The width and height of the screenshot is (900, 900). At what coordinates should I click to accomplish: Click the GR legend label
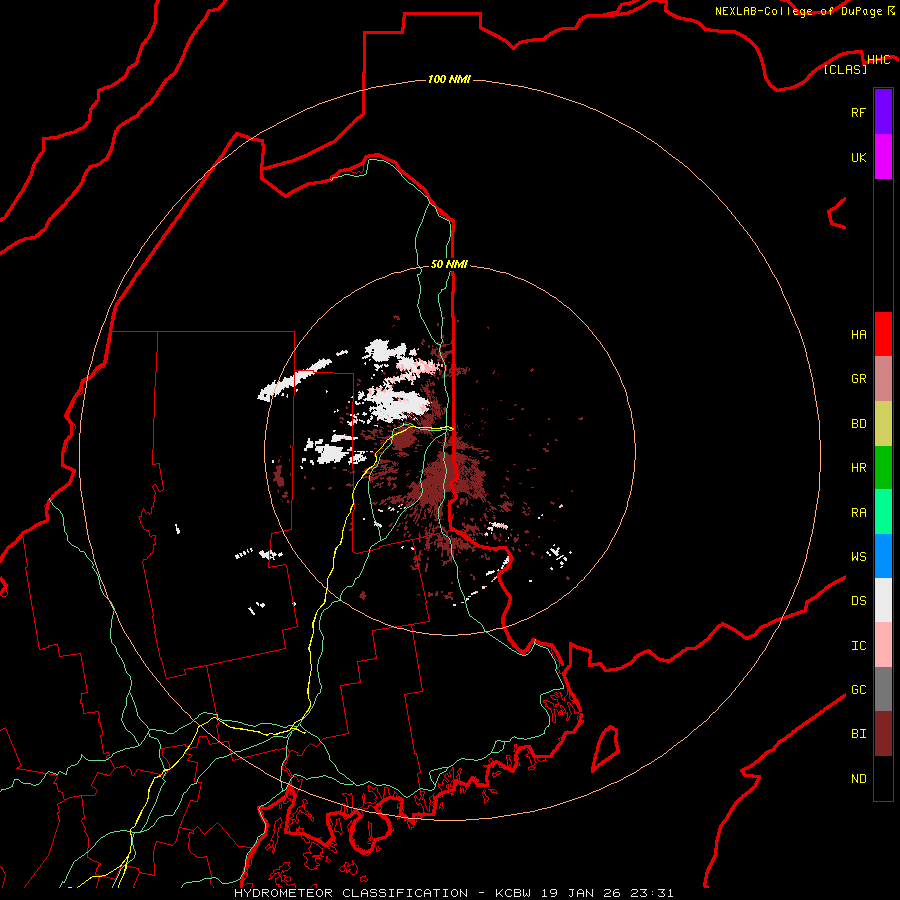coord(858,379)
